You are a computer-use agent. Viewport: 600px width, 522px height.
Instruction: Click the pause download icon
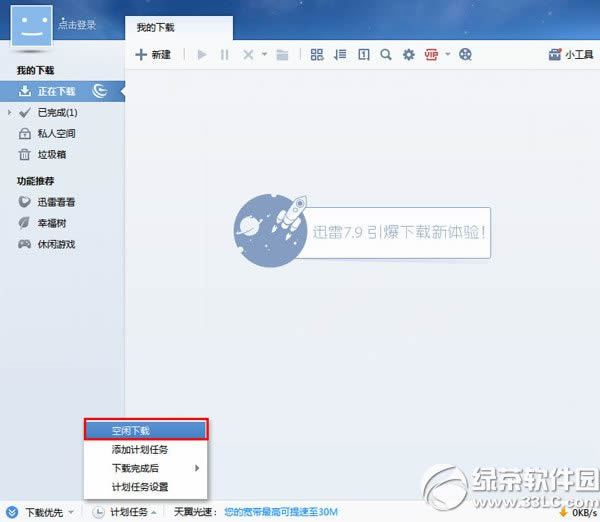point(224,55)
